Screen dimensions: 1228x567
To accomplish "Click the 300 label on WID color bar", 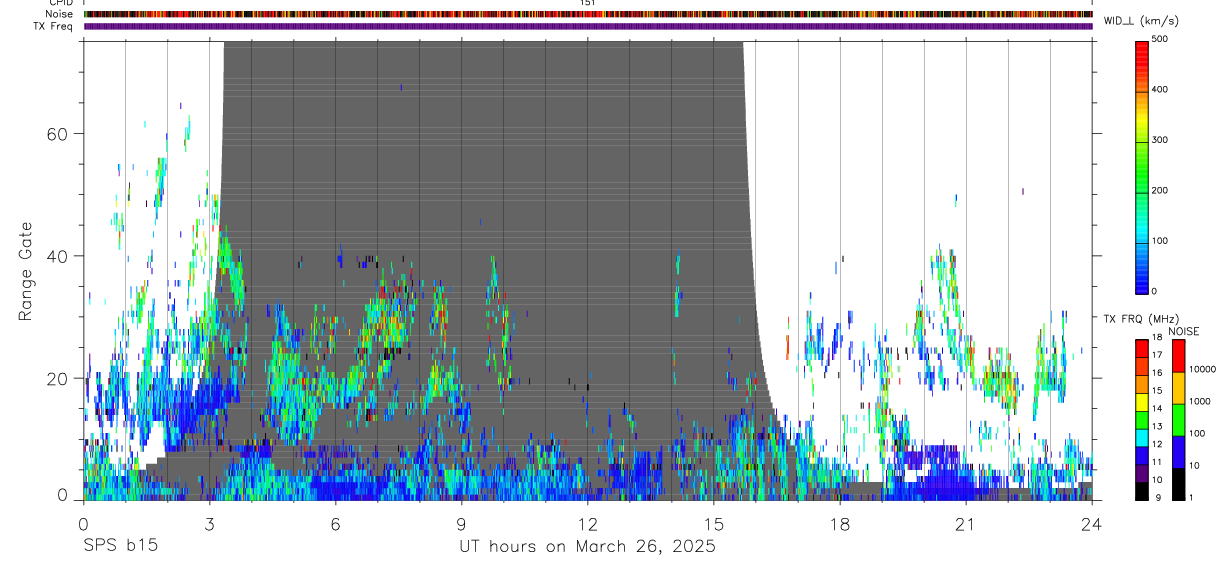I will pos(1161,140).
